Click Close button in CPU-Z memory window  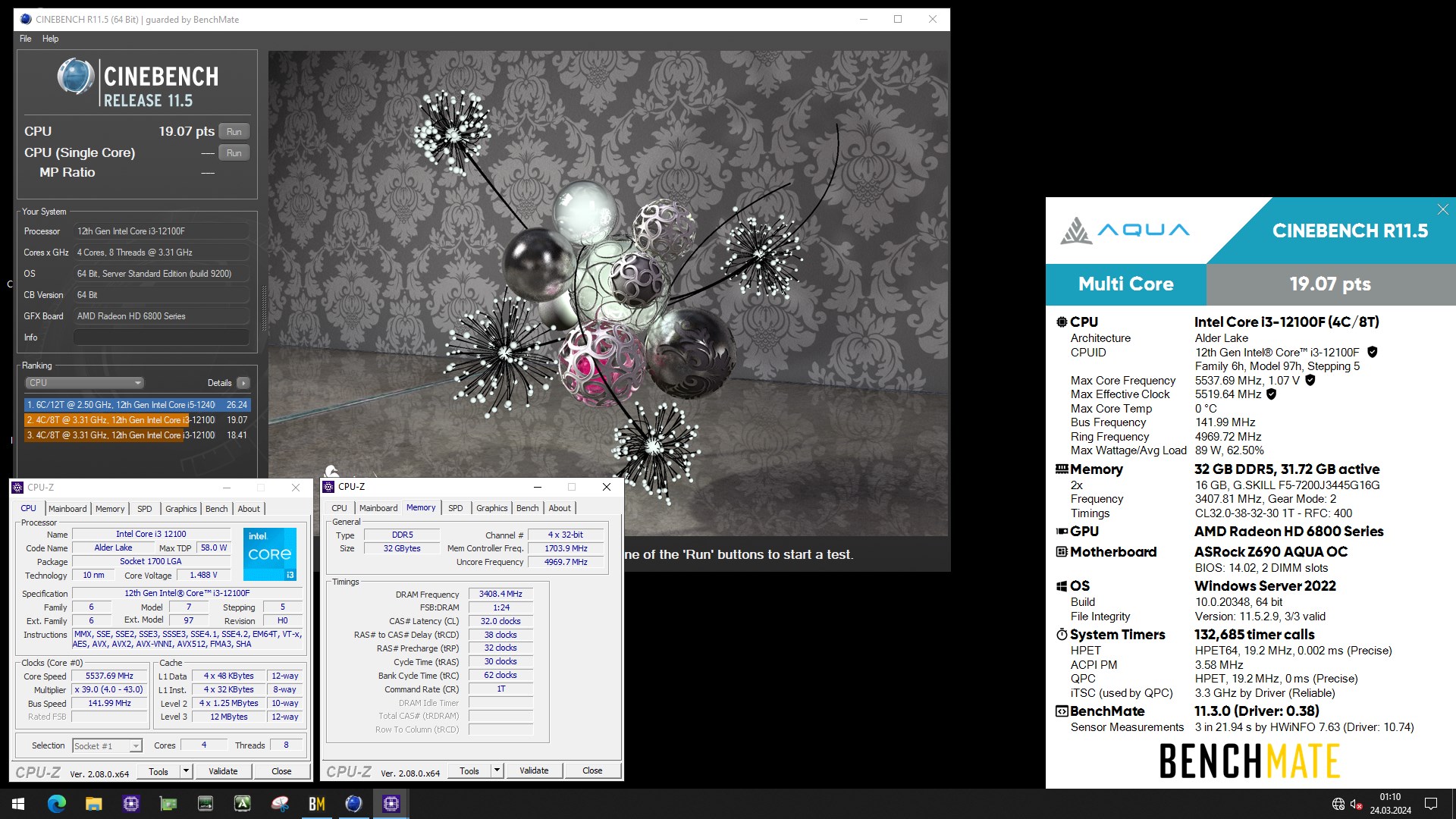pyautogui.click(x=592, y=770)
